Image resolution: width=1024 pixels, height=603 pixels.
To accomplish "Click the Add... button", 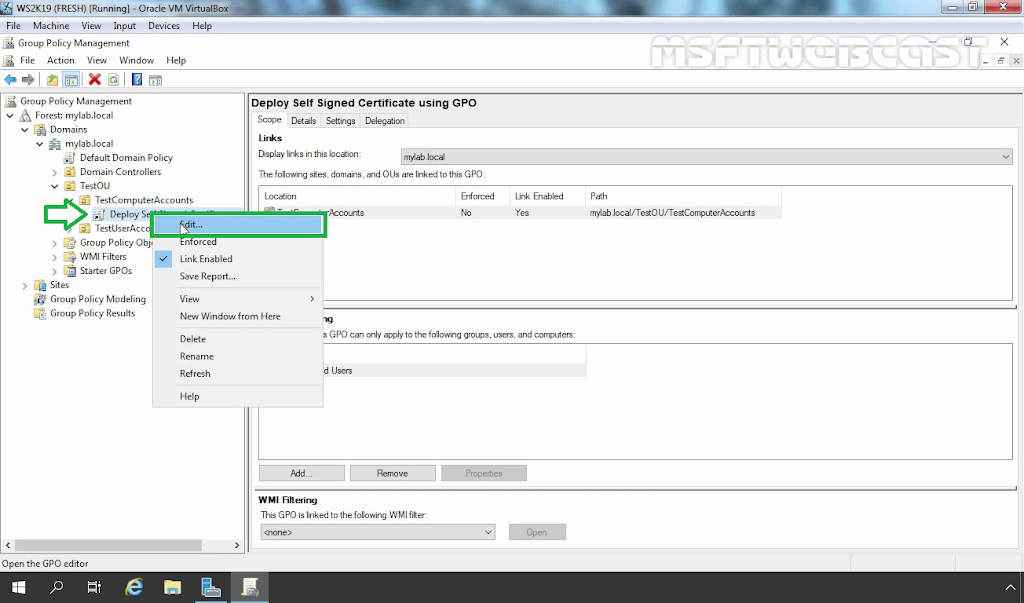I will pyautogui.click(x=302, y=473).
